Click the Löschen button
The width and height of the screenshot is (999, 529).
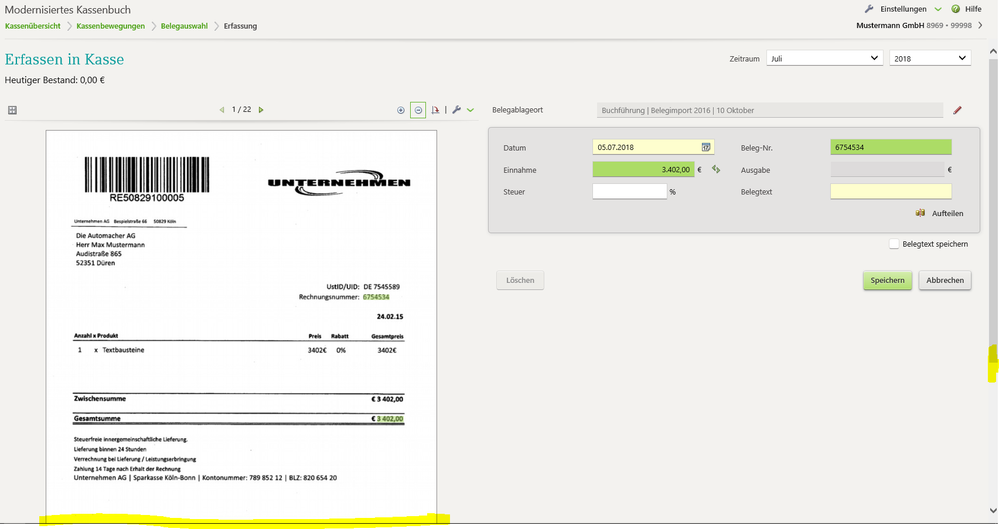click(x=520, y=280)
